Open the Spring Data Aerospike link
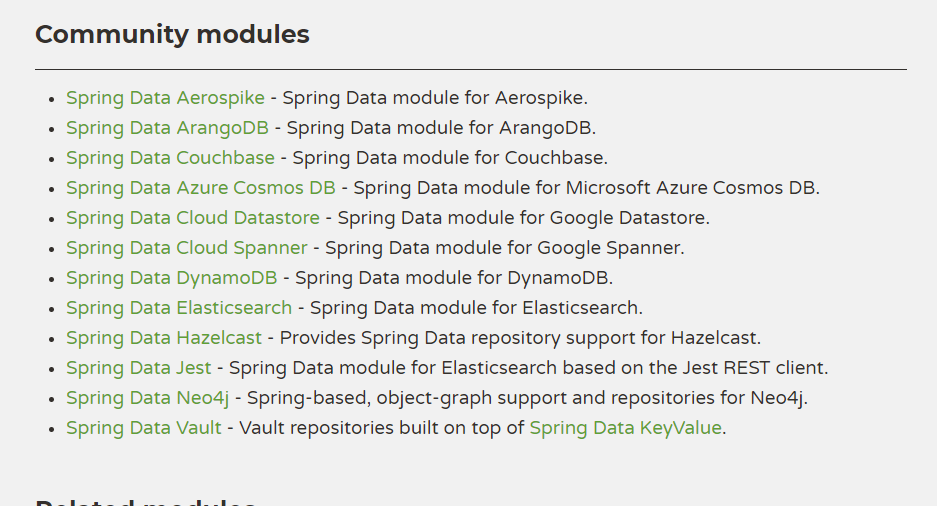 pos(165,98)
